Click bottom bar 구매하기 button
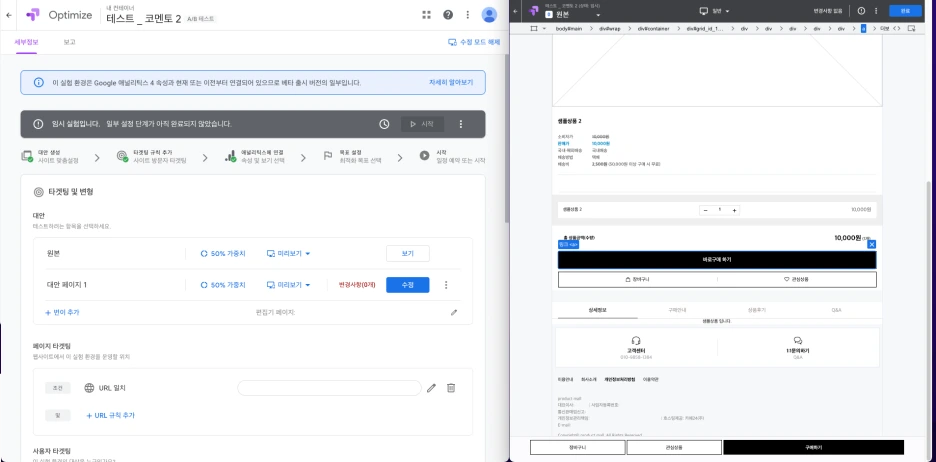Image resolution: width=936 pixels, height=462 pixels. point(814,447)
